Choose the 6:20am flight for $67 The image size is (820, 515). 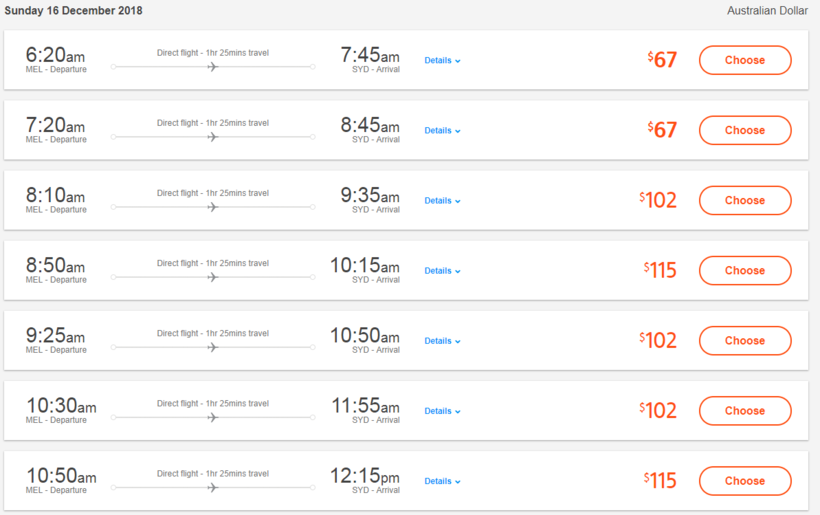745,60
